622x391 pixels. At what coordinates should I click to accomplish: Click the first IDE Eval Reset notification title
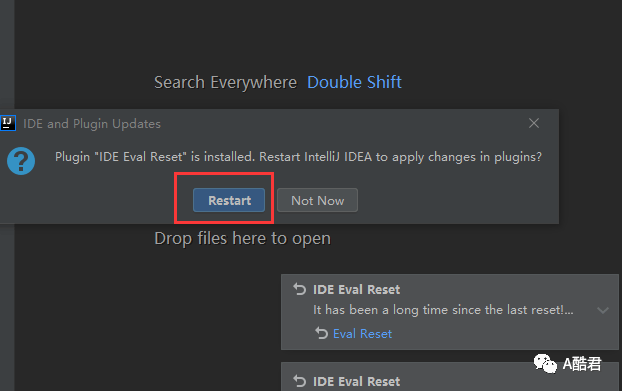pyautogui.click(x=356, y=289)
